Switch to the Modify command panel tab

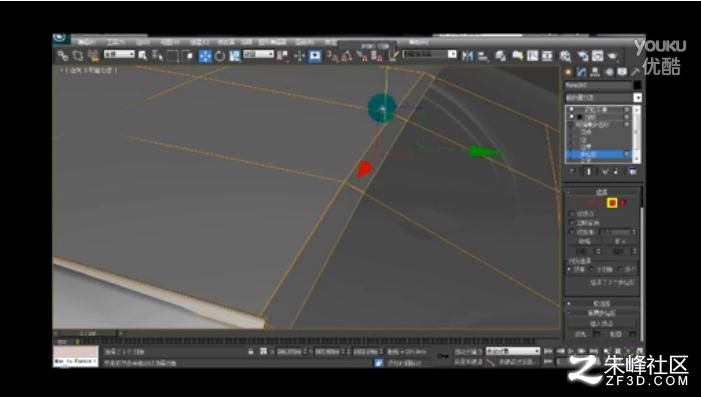(x=581, y=72)
